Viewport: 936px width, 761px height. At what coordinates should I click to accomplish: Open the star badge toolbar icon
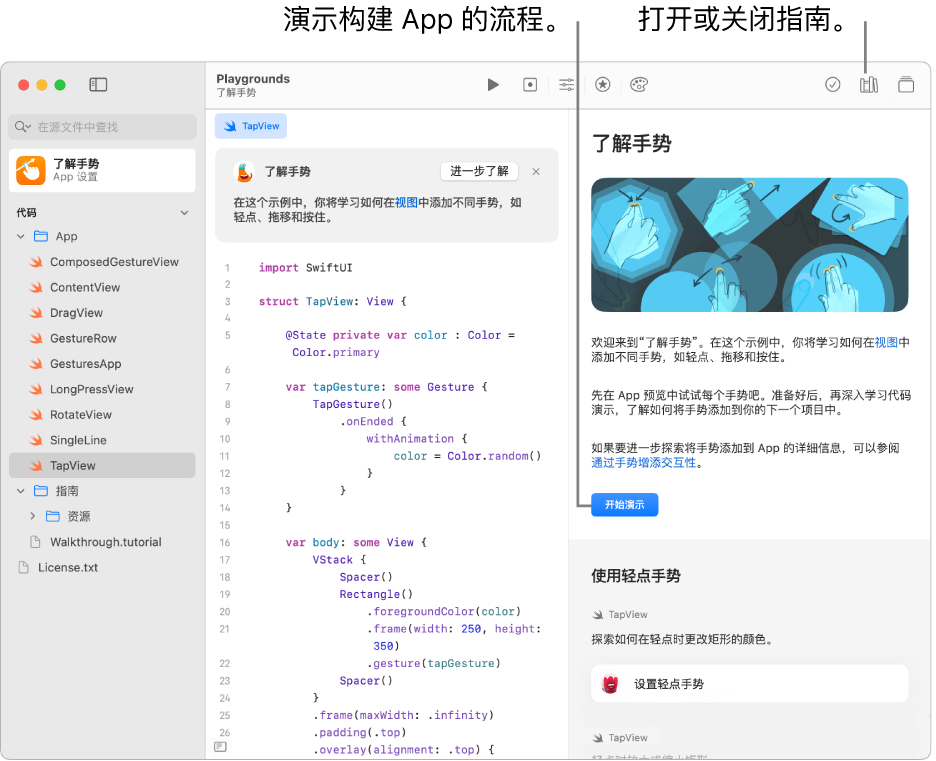pyautogui.click(x=603, y=85)
